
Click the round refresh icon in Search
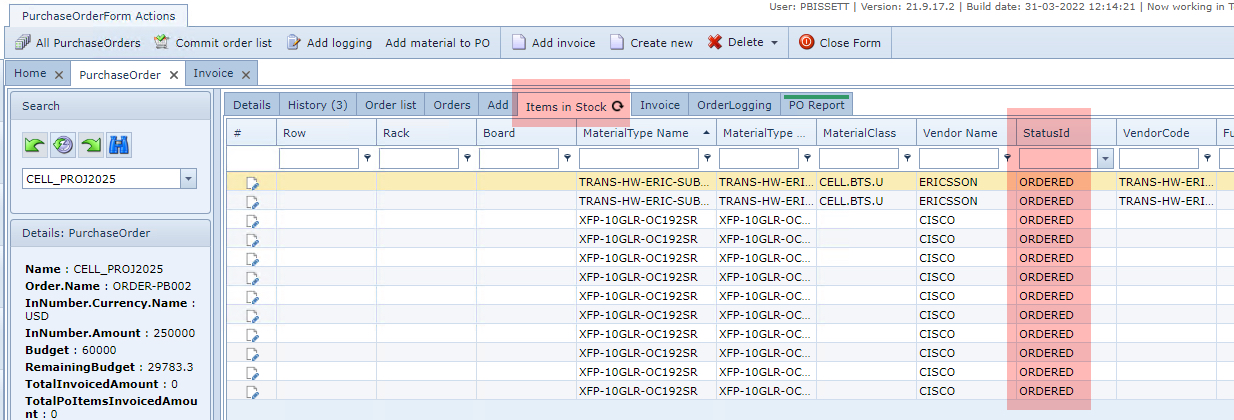pyautogui.click(x=63, y=145)
